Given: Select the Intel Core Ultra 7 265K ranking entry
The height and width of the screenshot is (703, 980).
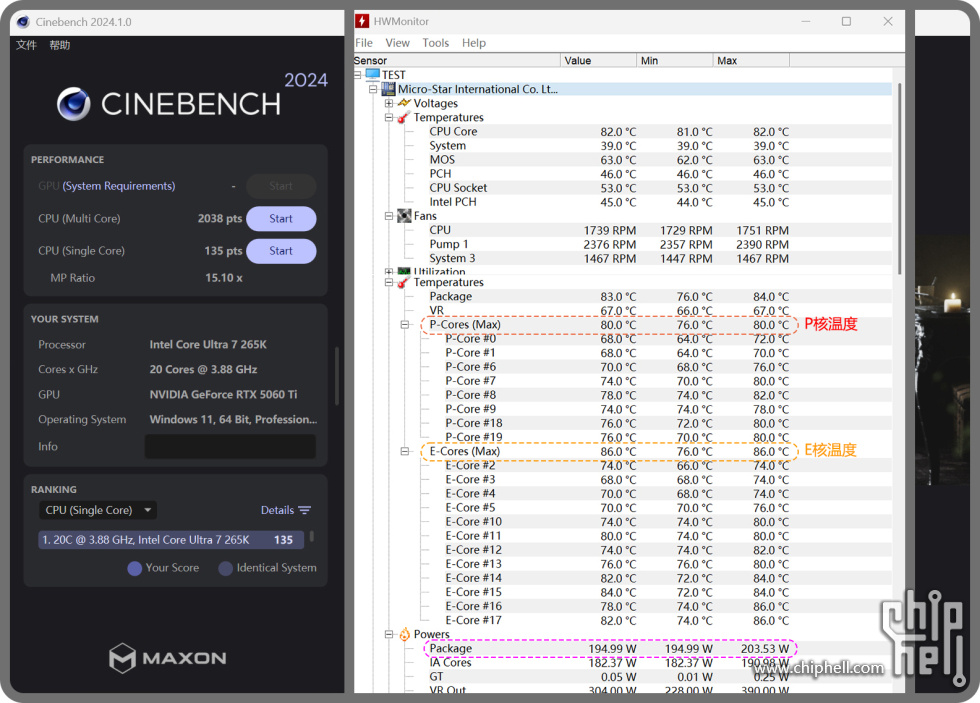Looking at the screenshot, I should 171,540.
